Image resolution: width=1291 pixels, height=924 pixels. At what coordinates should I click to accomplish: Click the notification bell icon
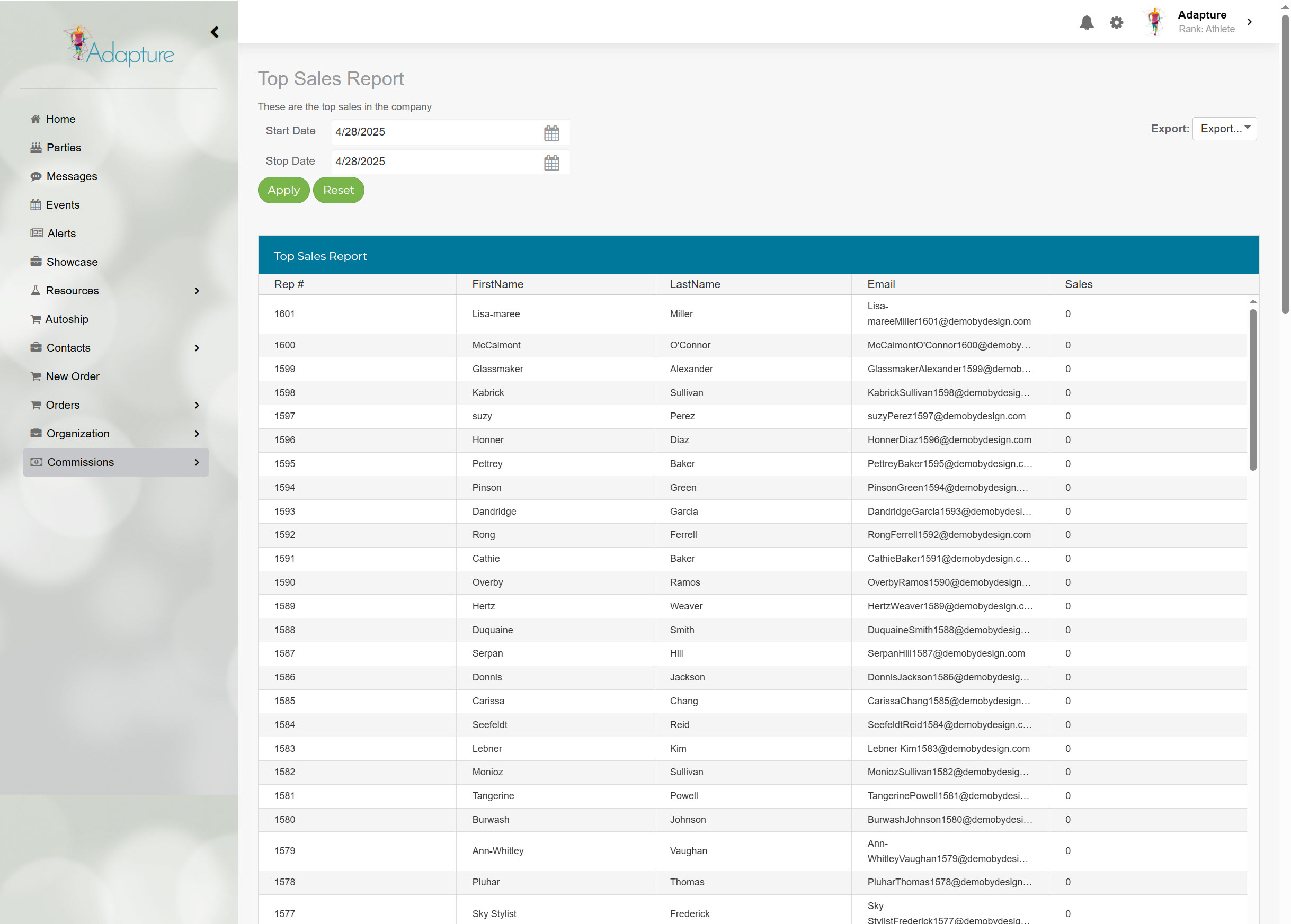tap(1086, 23)
